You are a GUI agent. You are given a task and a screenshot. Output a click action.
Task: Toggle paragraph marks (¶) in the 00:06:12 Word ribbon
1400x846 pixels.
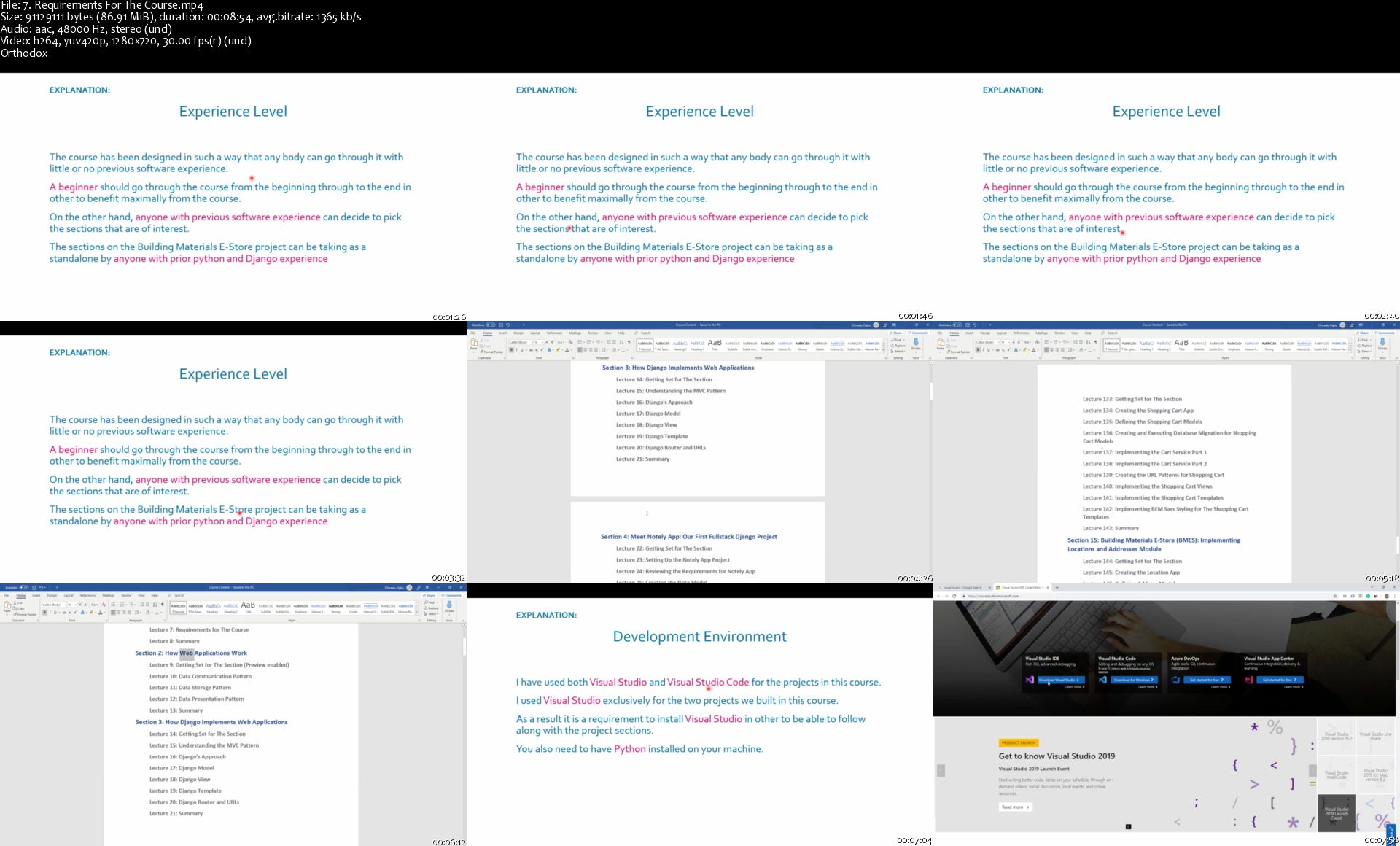162,605
